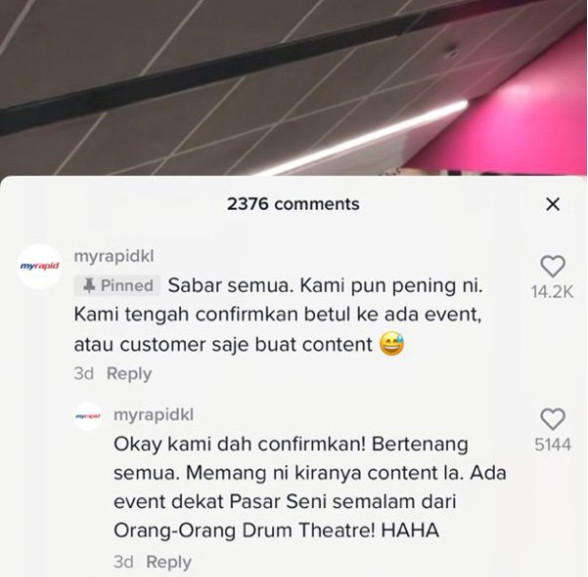Click the 3d timestamp on the pinned comment
The height and width of the screenshot is (577, 588).
point(84,373)
